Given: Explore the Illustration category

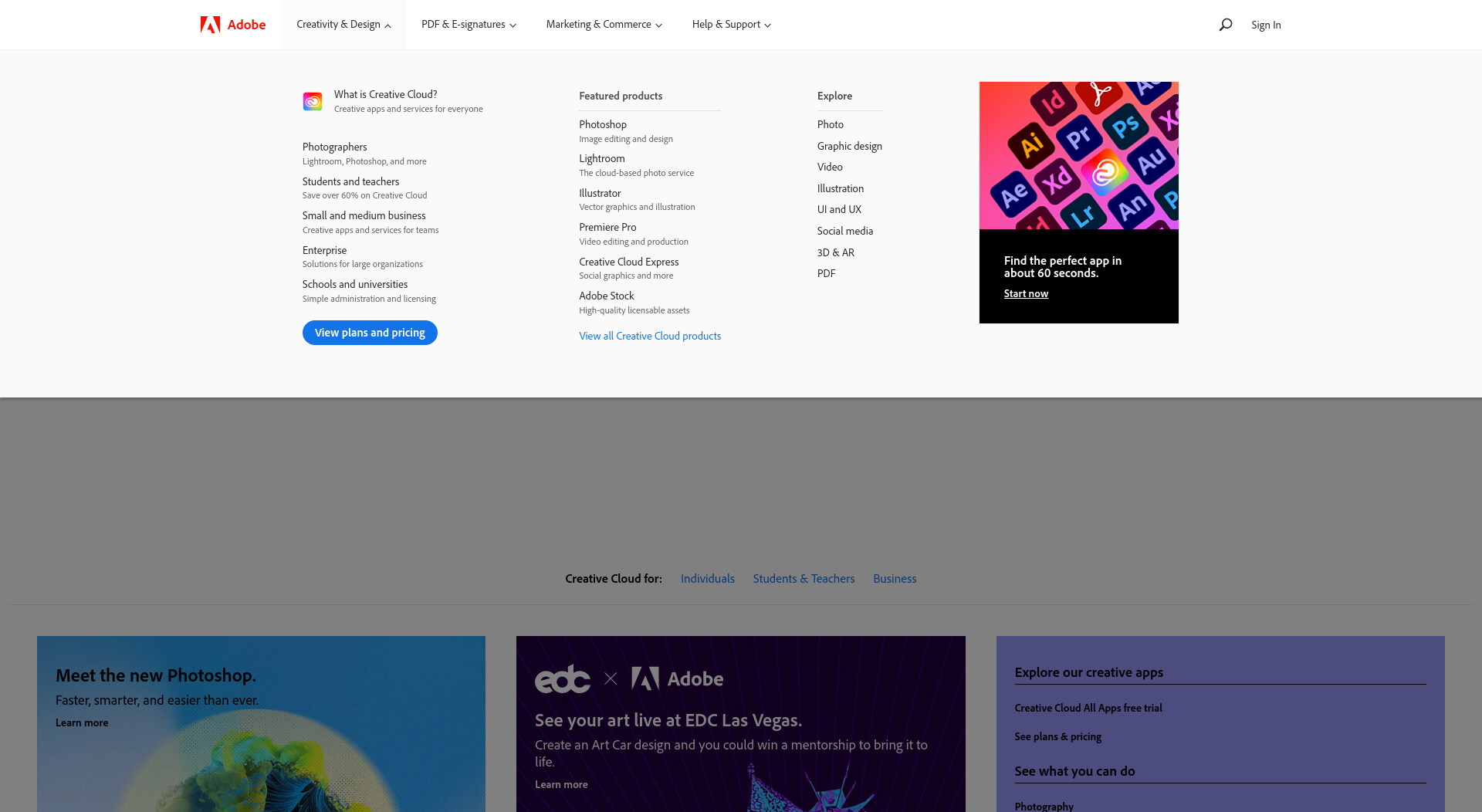Looking at the screenshot, I should [x=841, y=188].
